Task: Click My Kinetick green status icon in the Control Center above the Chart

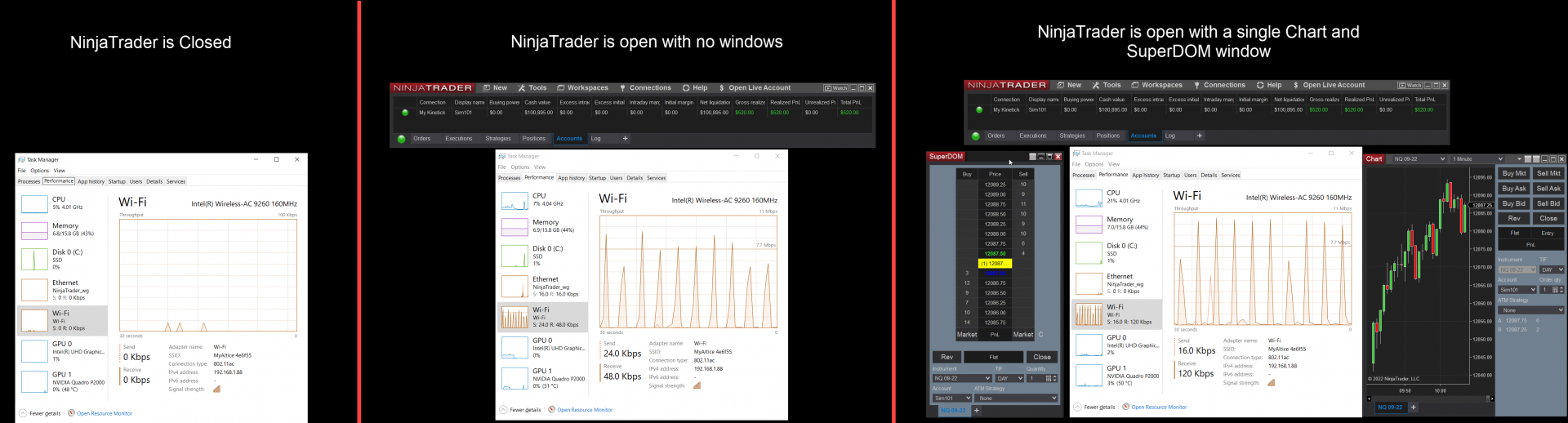Action: click(x=979, y=109)
